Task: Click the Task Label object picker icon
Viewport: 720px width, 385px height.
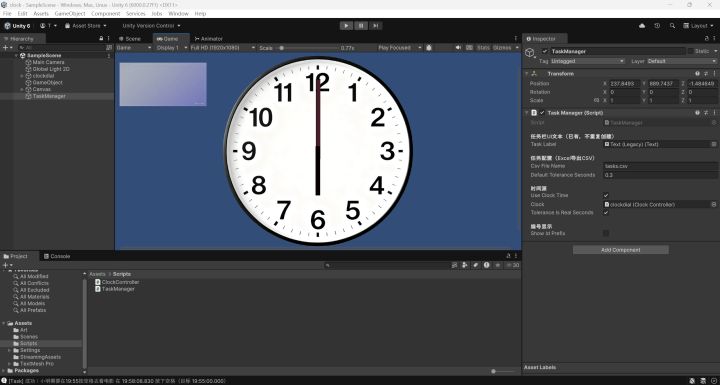Action: point(714,144)
